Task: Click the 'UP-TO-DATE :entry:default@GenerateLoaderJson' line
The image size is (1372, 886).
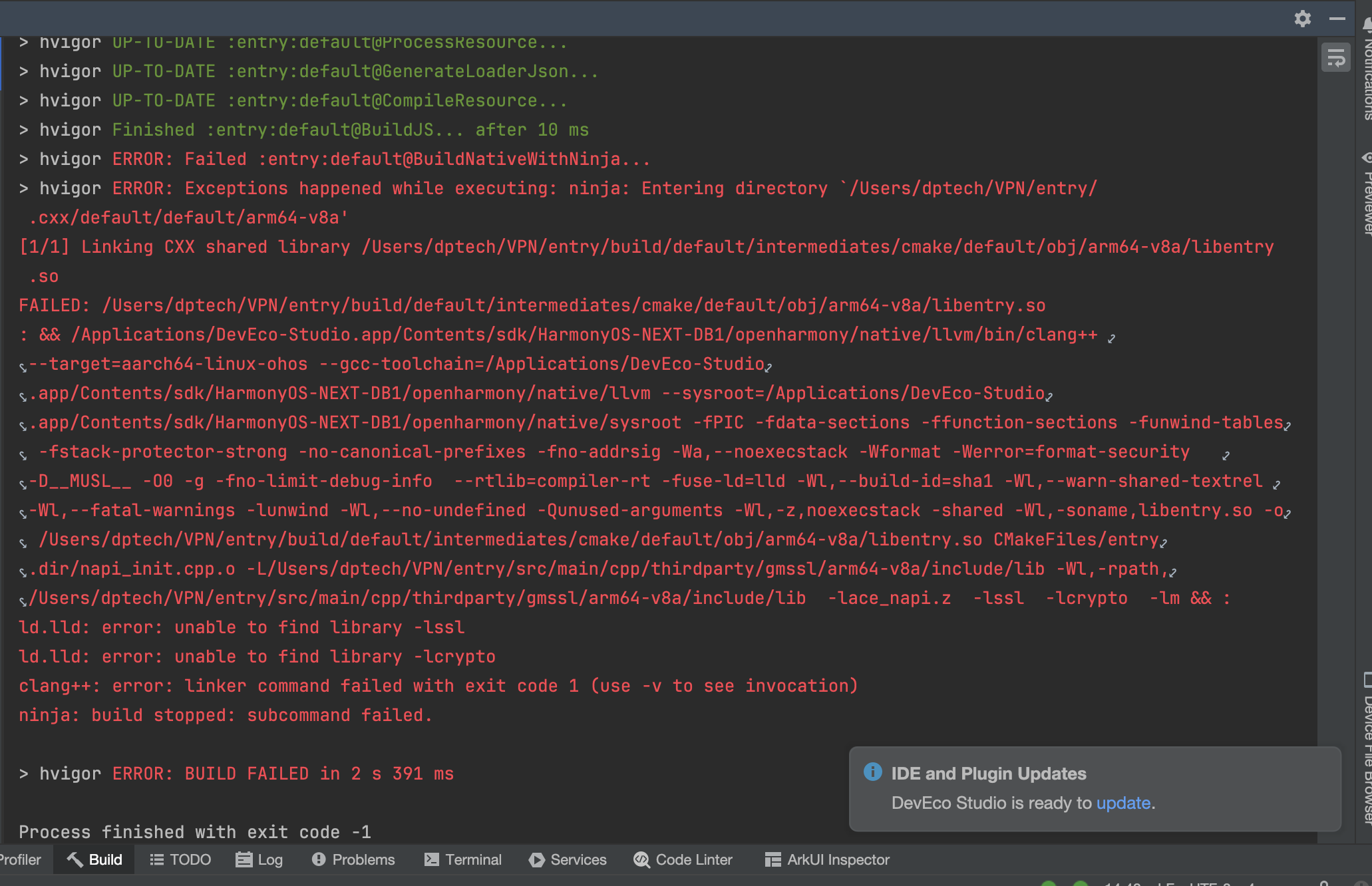Action: 309,71
